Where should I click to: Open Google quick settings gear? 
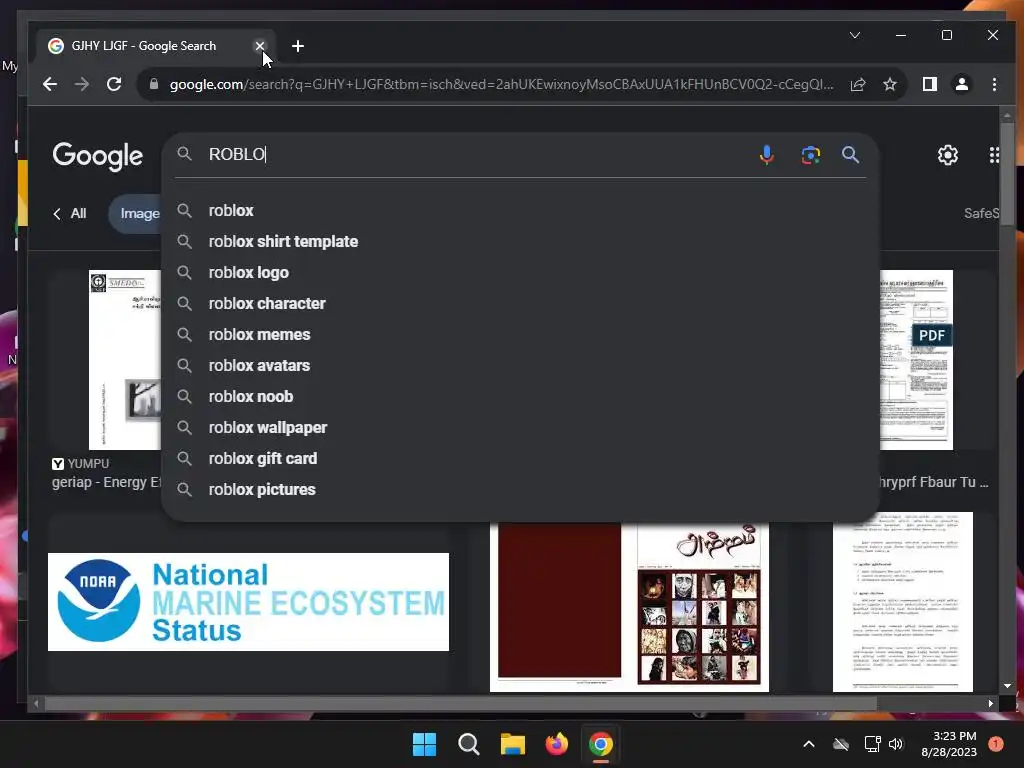click(x=948, y=155)
